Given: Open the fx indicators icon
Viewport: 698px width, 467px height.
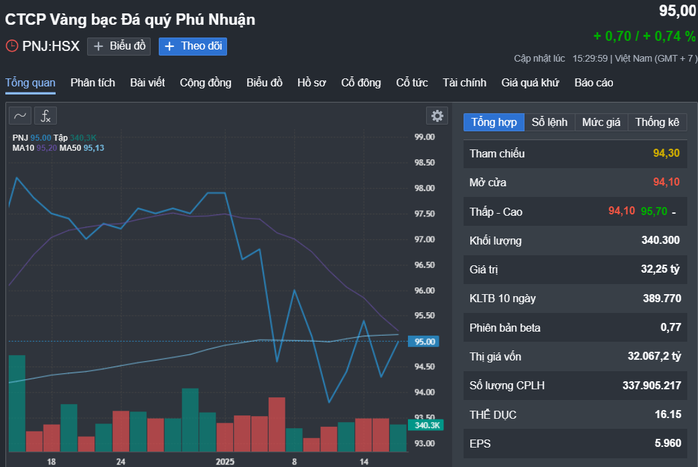Looking at the screenshot, I should [x=45, y=116].
